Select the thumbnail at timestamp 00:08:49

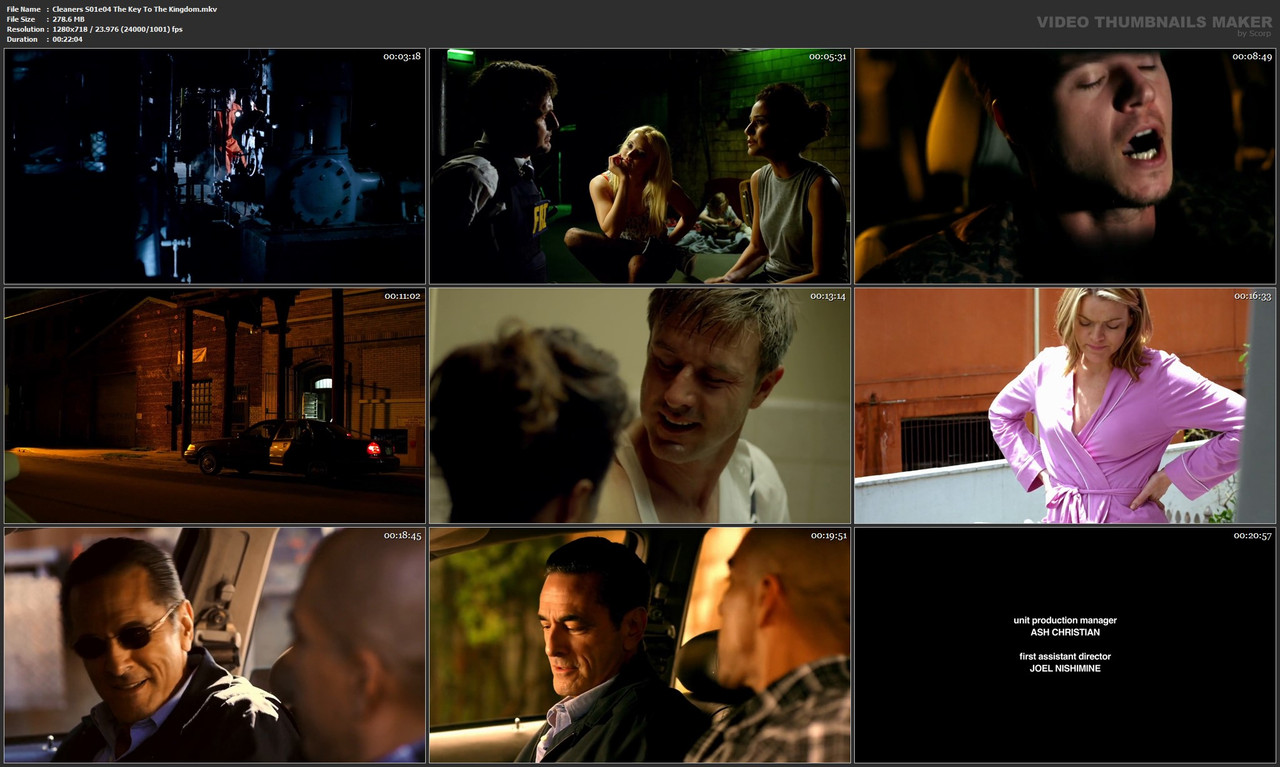1065,166
